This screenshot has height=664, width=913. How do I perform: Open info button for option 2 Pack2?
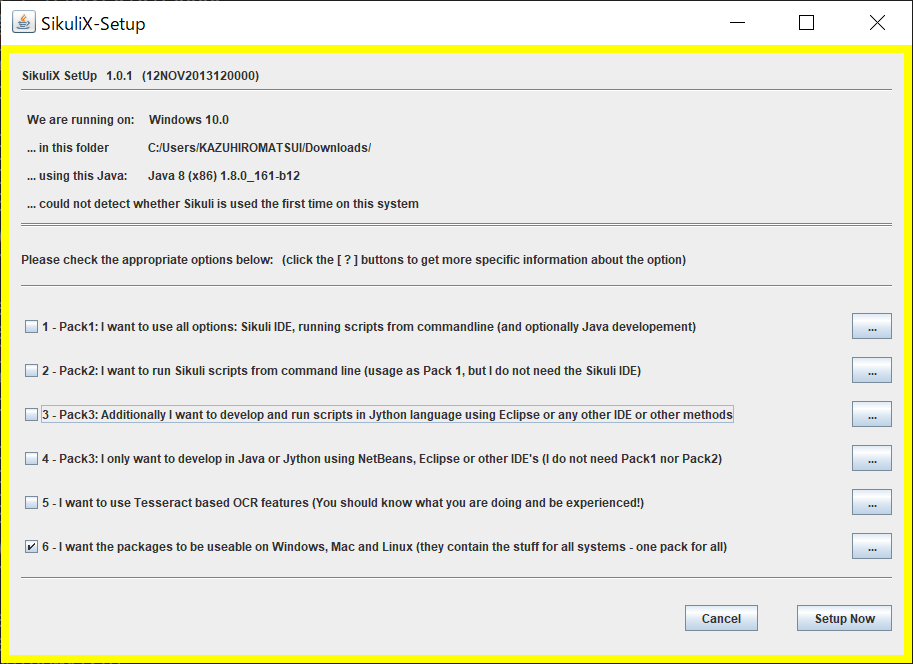872,370
